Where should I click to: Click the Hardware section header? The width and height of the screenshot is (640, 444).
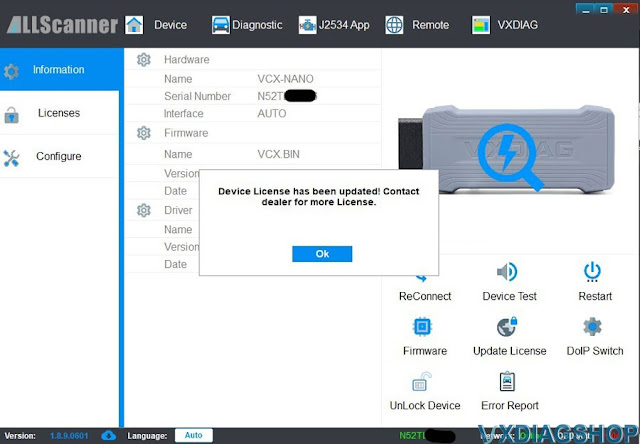point(187,60)
